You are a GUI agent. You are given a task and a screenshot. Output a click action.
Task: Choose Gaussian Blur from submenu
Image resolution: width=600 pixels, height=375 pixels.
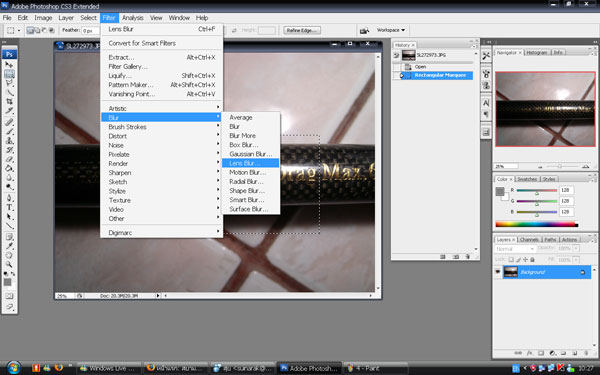pos(251,154)
